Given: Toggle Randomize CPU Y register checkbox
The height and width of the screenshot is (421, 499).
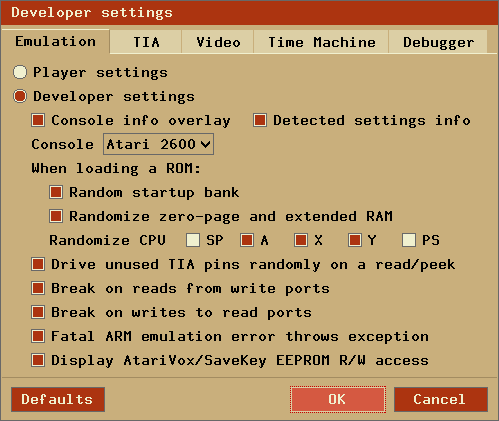Looking at the screenshot, I should (x=355, y=240).
